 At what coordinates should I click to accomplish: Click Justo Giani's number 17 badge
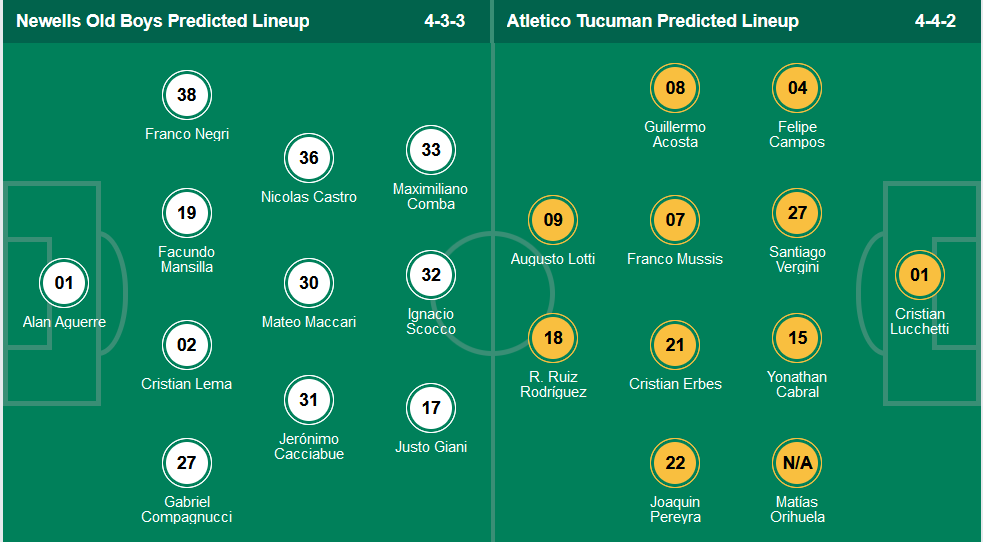click(431, 408)
